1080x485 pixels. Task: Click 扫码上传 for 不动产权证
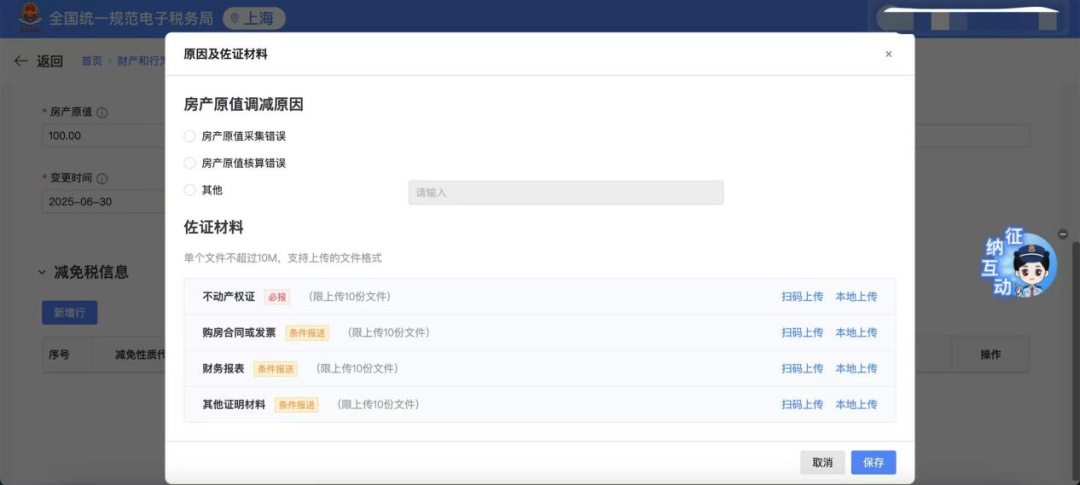click(x=802, y=297)
